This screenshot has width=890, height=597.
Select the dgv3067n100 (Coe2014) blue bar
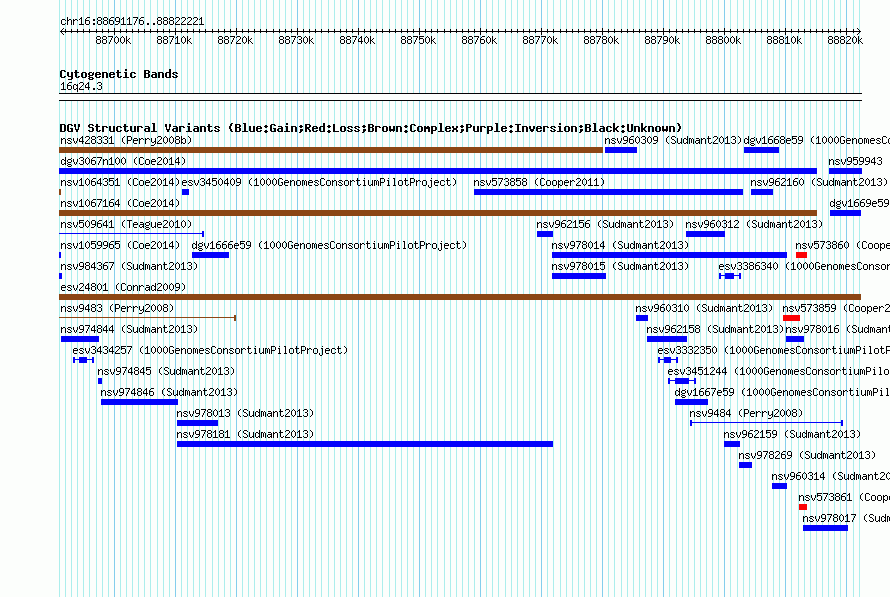(x=438, y=171)
